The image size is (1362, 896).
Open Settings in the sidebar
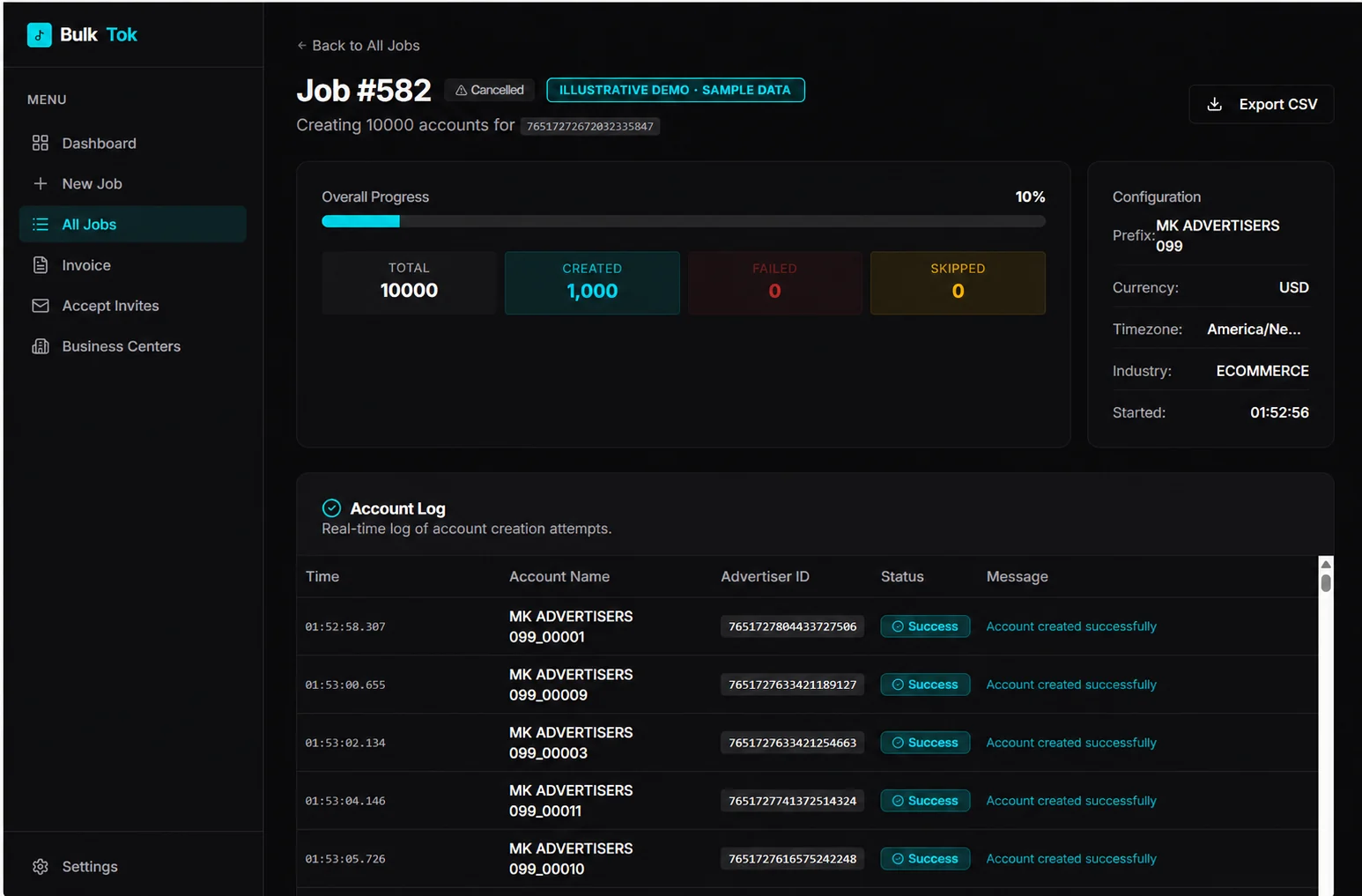[132, 866]
